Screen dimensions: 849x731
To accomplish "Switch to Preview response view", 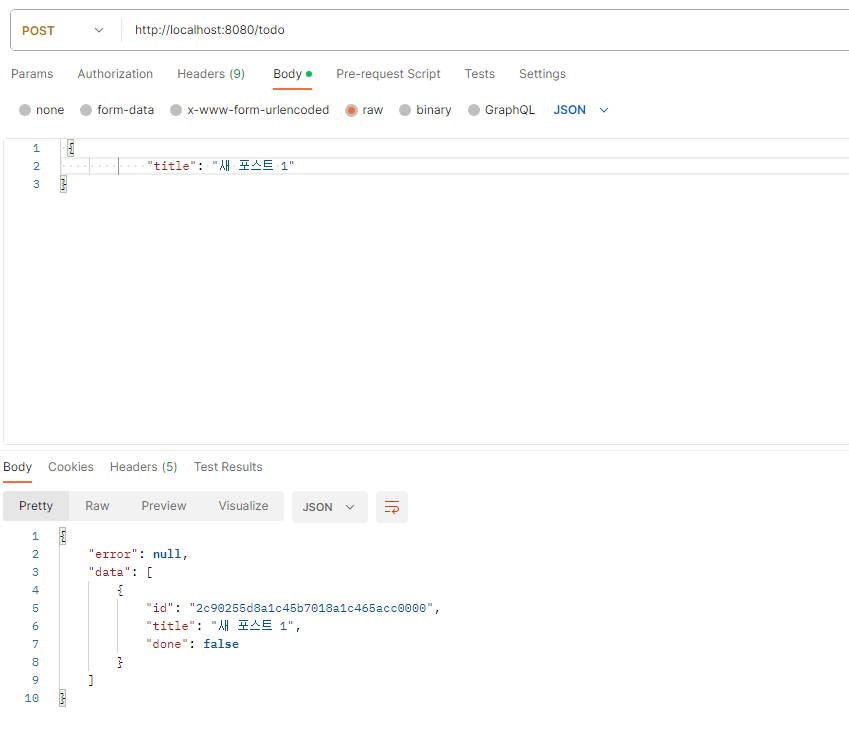I will pos(164,506).
